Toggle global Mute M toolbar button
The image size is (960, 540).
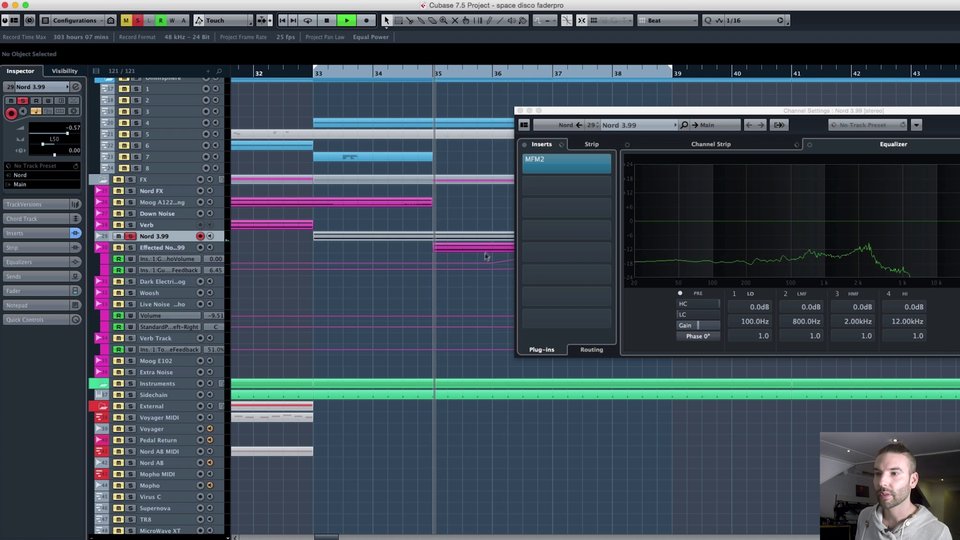tap(126, 20)
